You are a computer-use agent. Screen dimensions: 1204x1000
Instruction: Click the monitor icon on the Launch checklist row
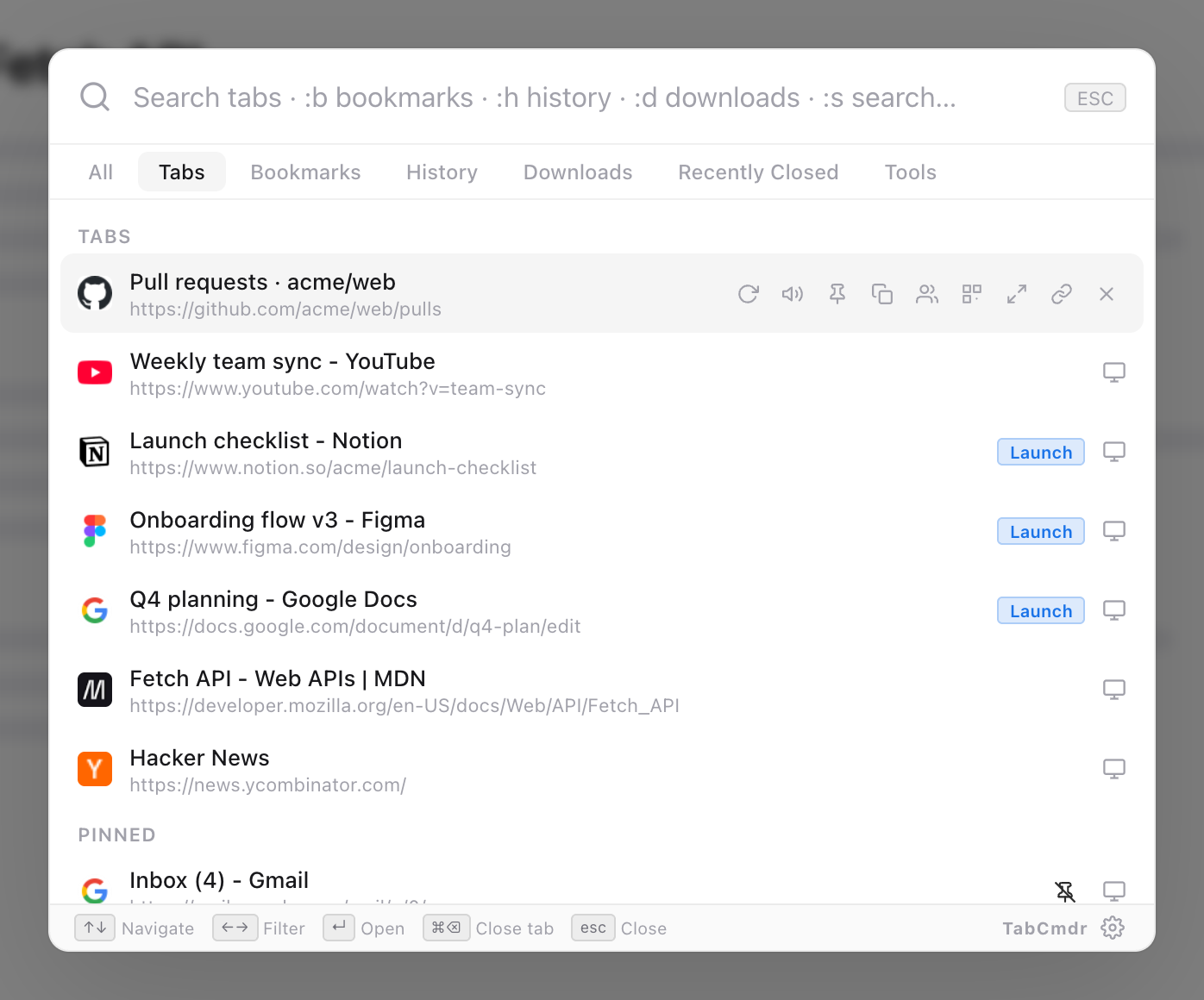pyautogui.click(x=1114, y=452)
